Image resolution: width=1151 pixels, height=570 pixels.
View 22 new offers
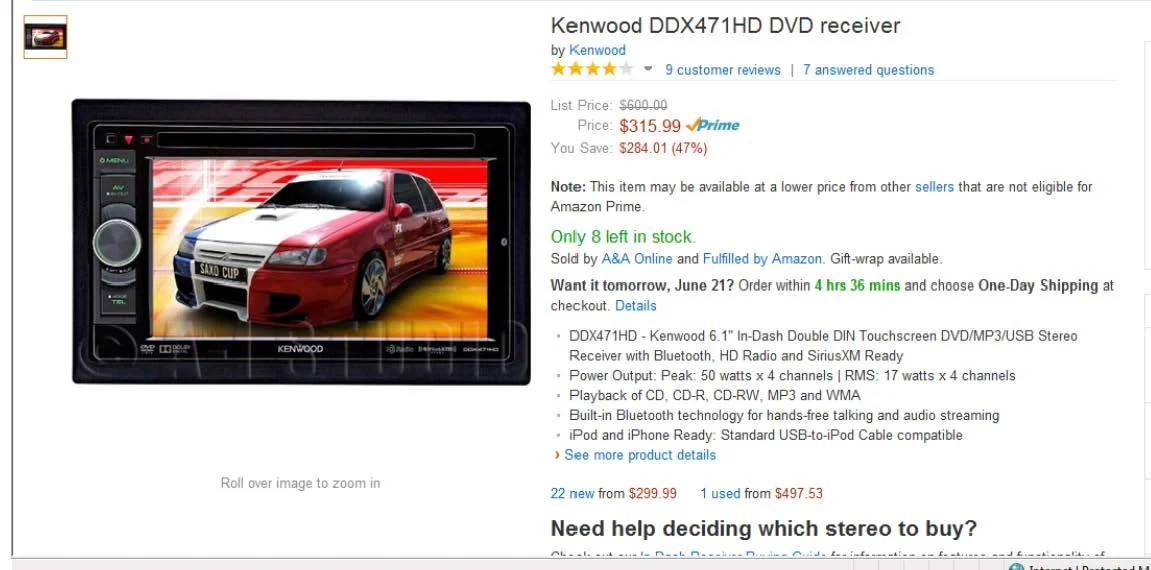(573, 494)
